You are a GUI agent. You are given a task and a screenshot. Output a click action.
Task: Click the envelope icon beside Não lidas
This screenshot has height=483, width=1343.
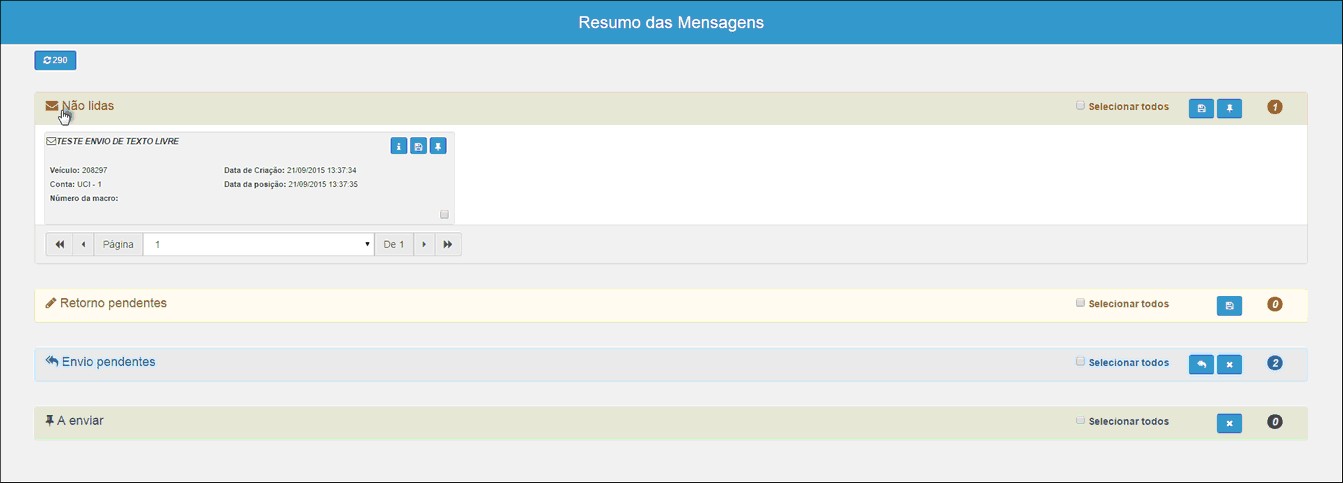(52, 106)
